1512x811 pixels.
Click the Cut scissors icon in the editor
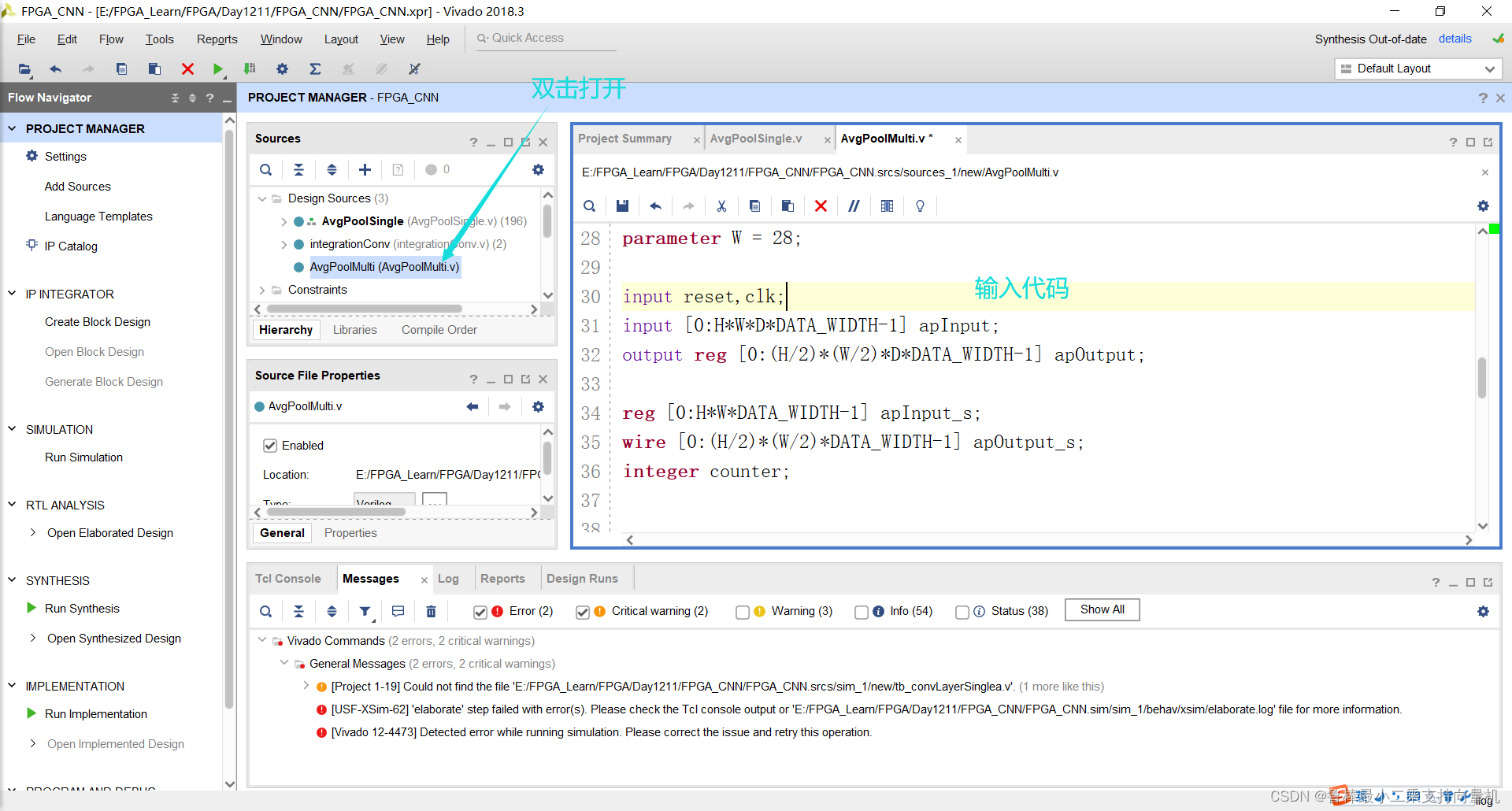721,206
